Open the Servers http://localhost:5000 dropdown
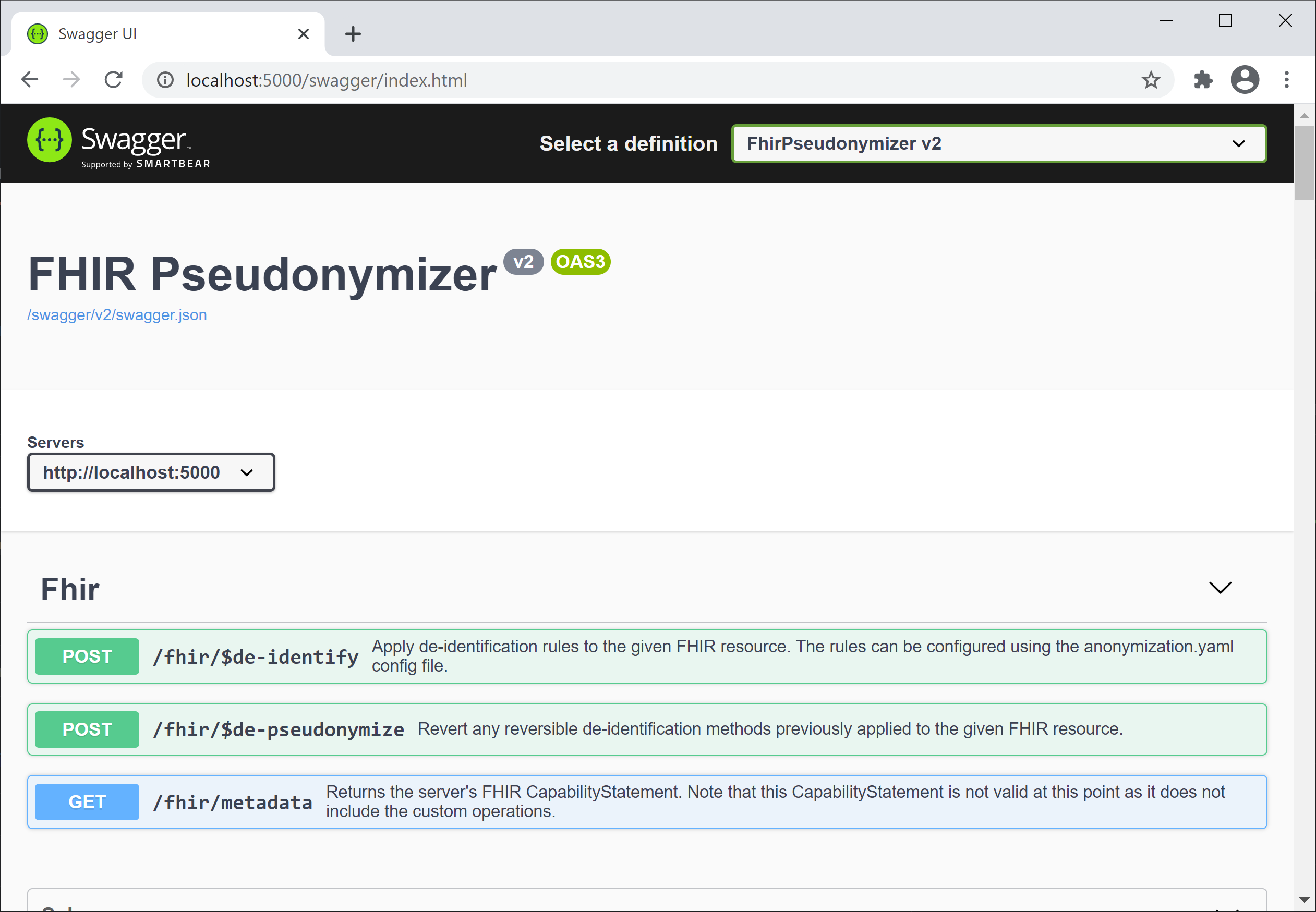Viewport: 1316px width, 912px height. [x=151, y=472]
